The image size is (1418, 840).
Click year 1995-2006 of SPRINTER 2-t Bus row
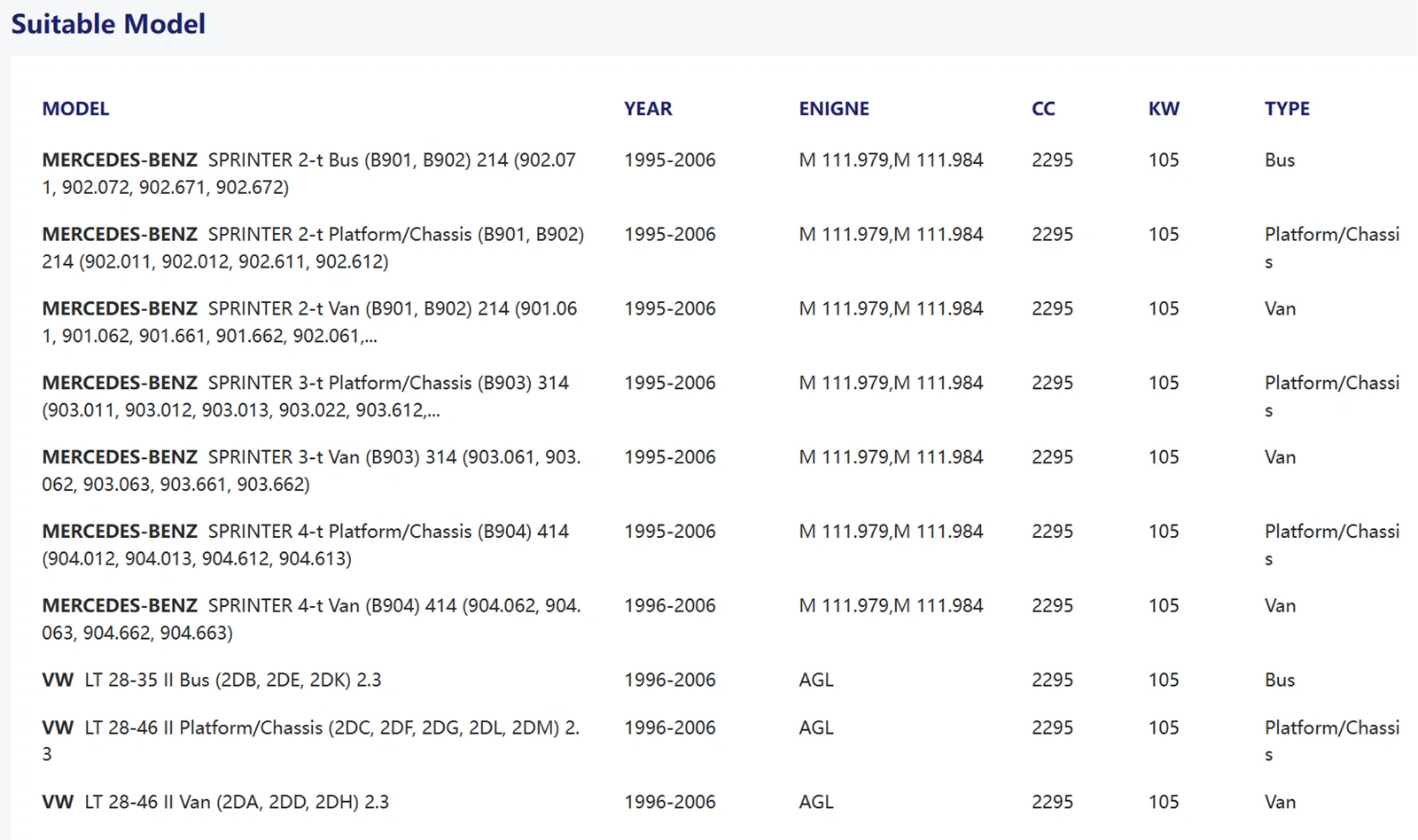click(x=670, y=160)
